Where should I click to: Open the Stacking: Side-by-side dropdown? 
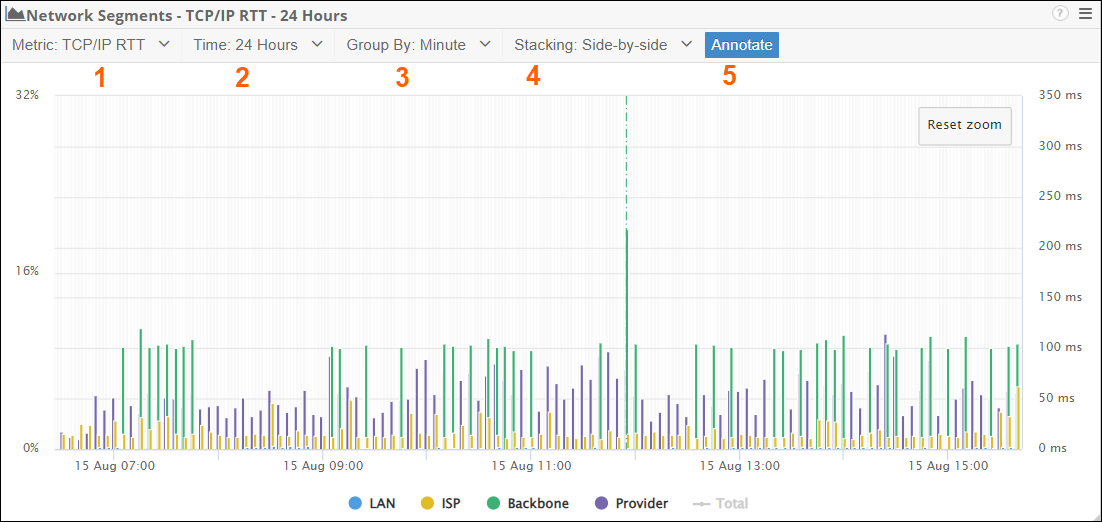604,45
